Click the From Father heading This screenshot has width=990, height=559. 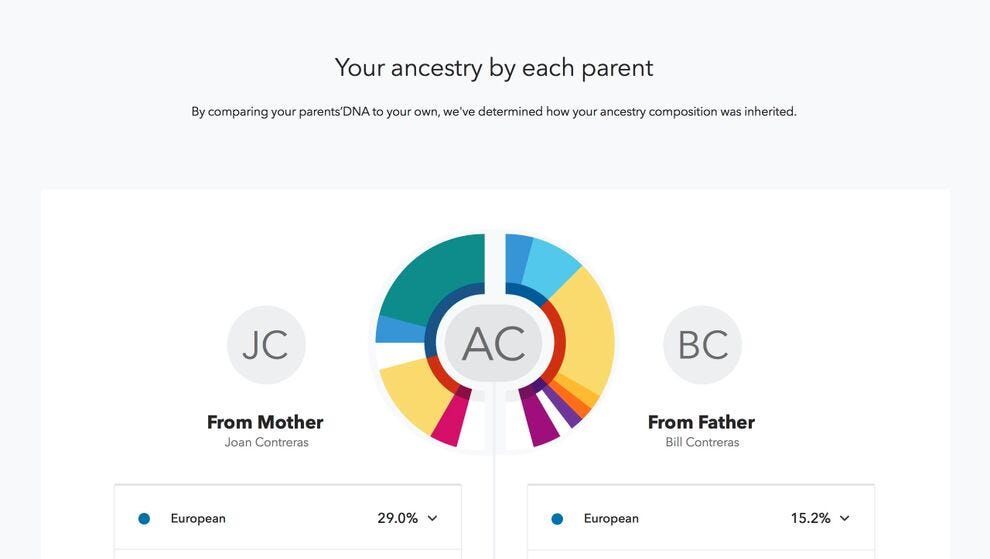(x=701, y=422)
